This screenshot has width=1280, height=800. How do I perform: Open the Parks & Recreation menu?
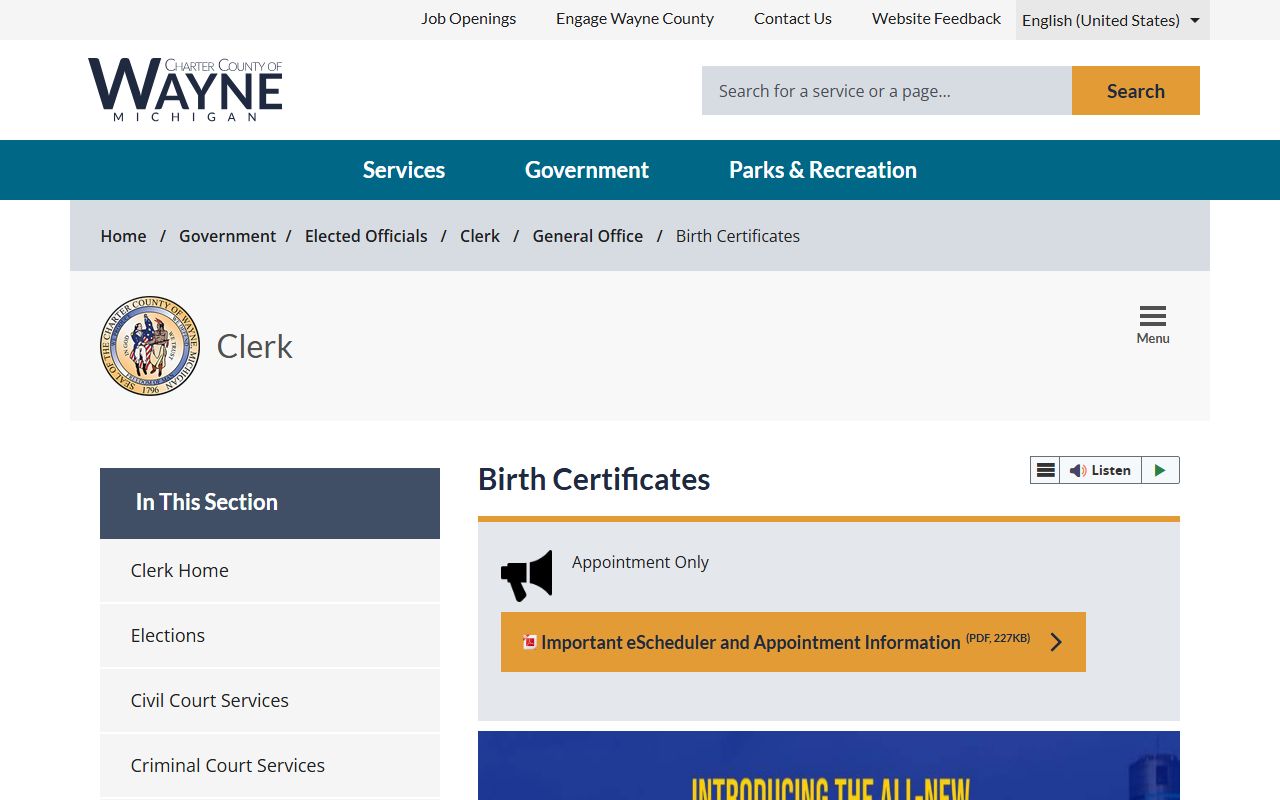823,170
